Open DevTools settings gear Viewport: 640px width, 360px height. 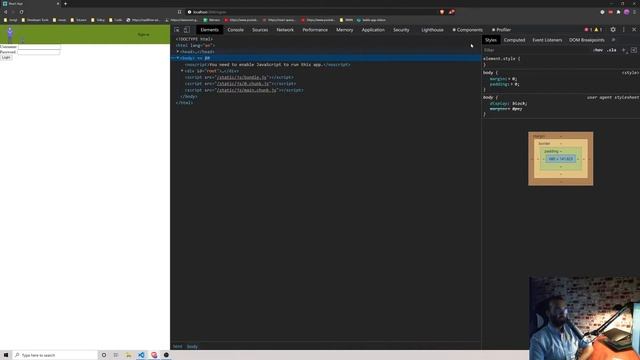pos(613,29)
